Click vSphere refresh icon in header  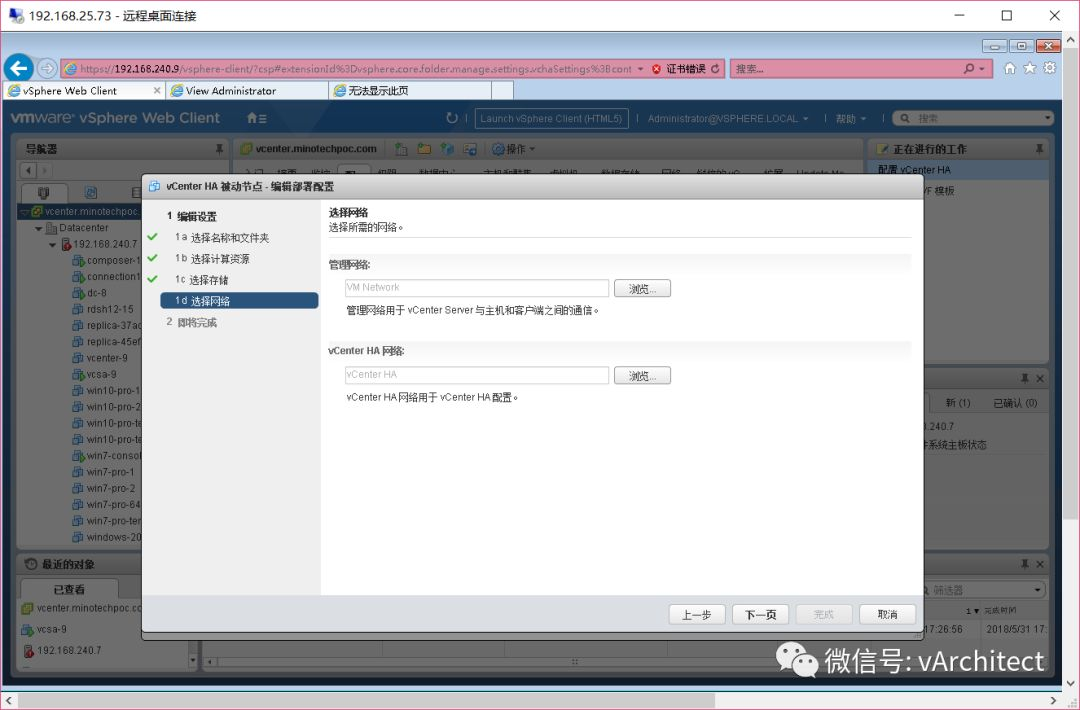click(452, 118)
